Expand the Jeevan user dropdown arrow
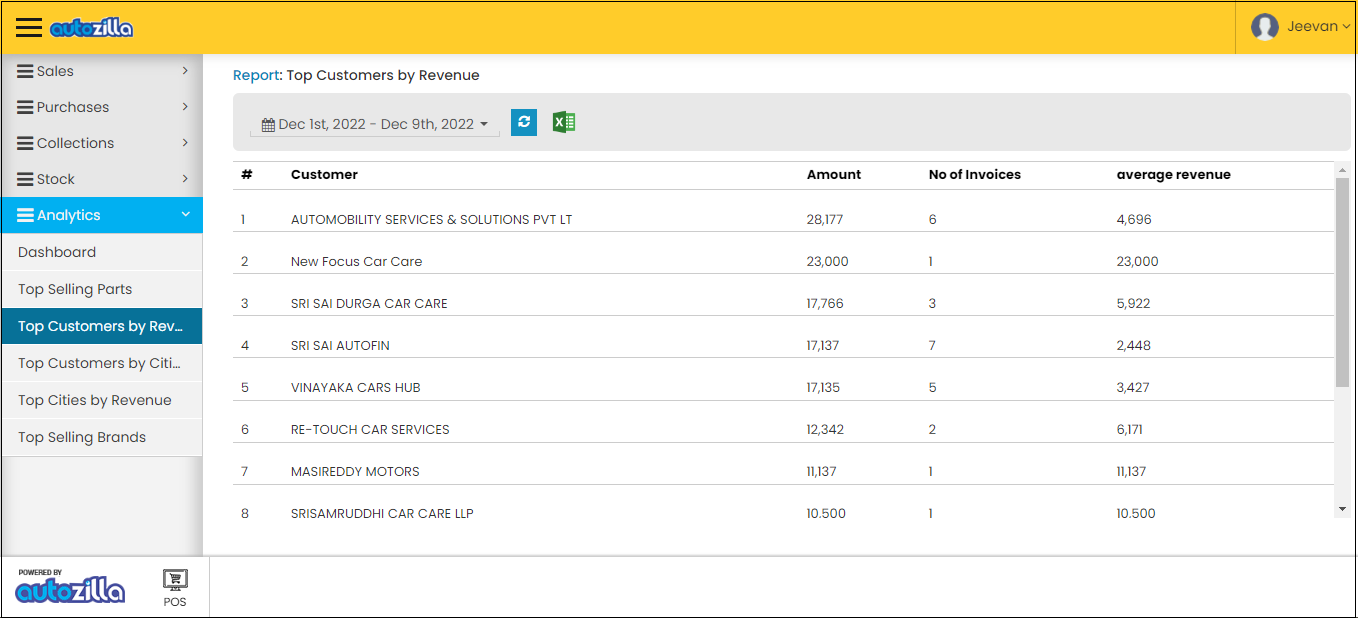 tap(1346, 27)
